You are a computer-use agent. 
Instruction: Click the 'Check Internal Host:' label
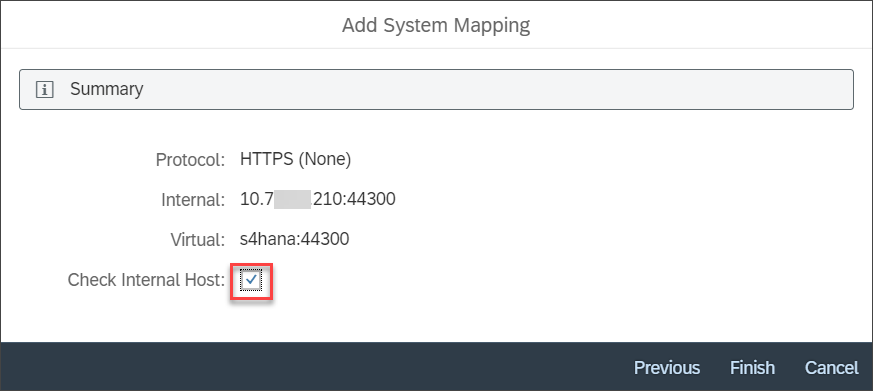click(x=146, y=280)
